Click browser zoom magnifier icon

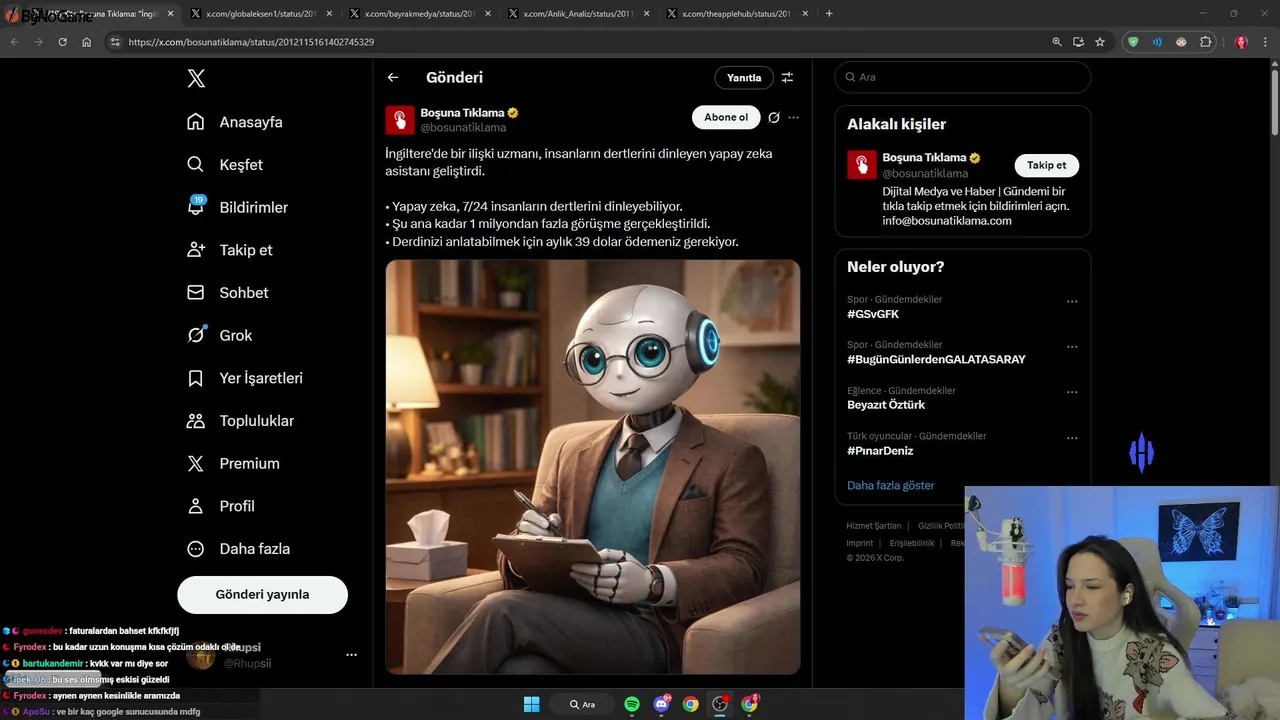click(x=1057, y=42)
